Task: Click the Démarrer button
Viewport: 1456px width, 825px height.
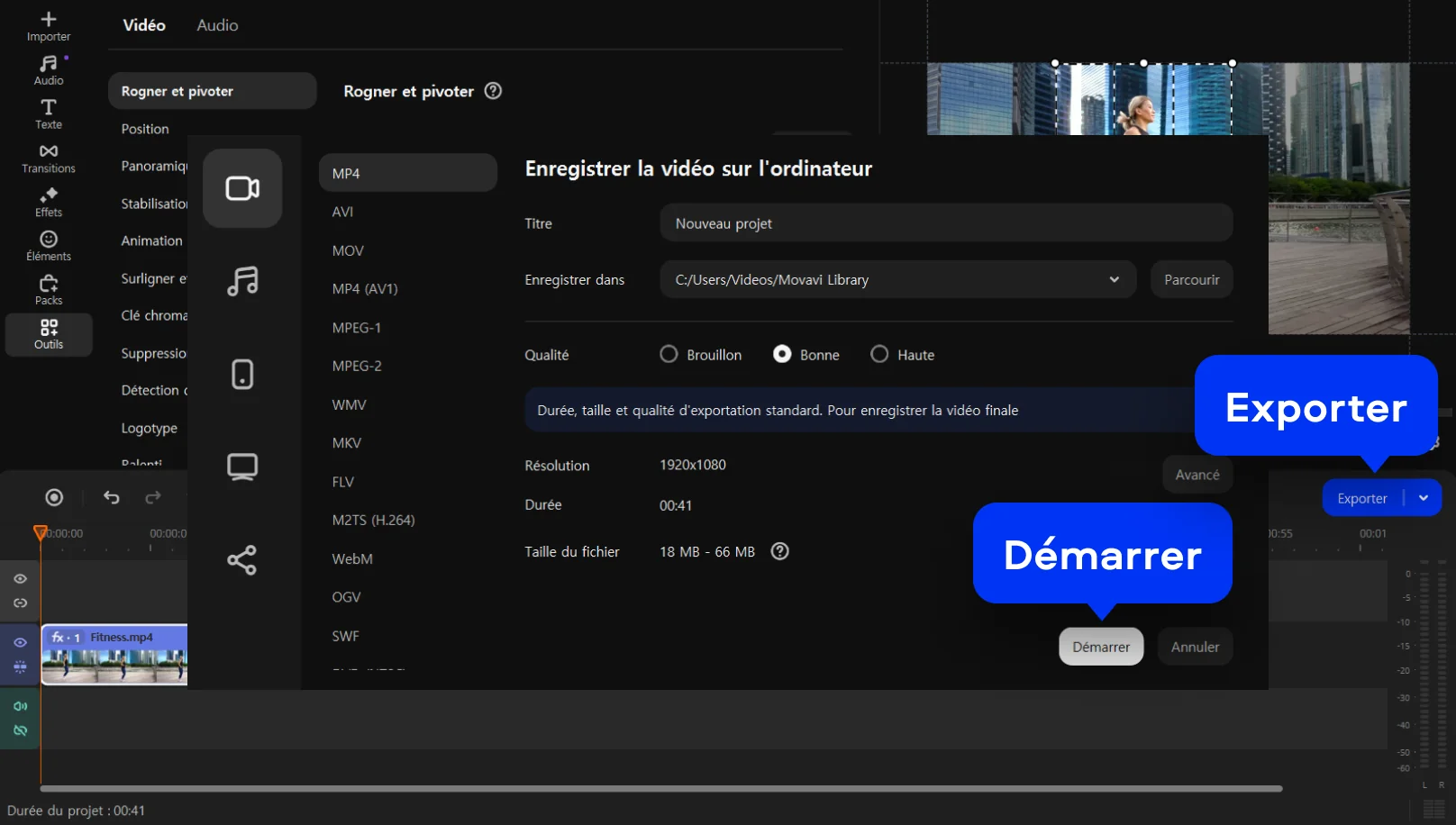Action: 1101,647
